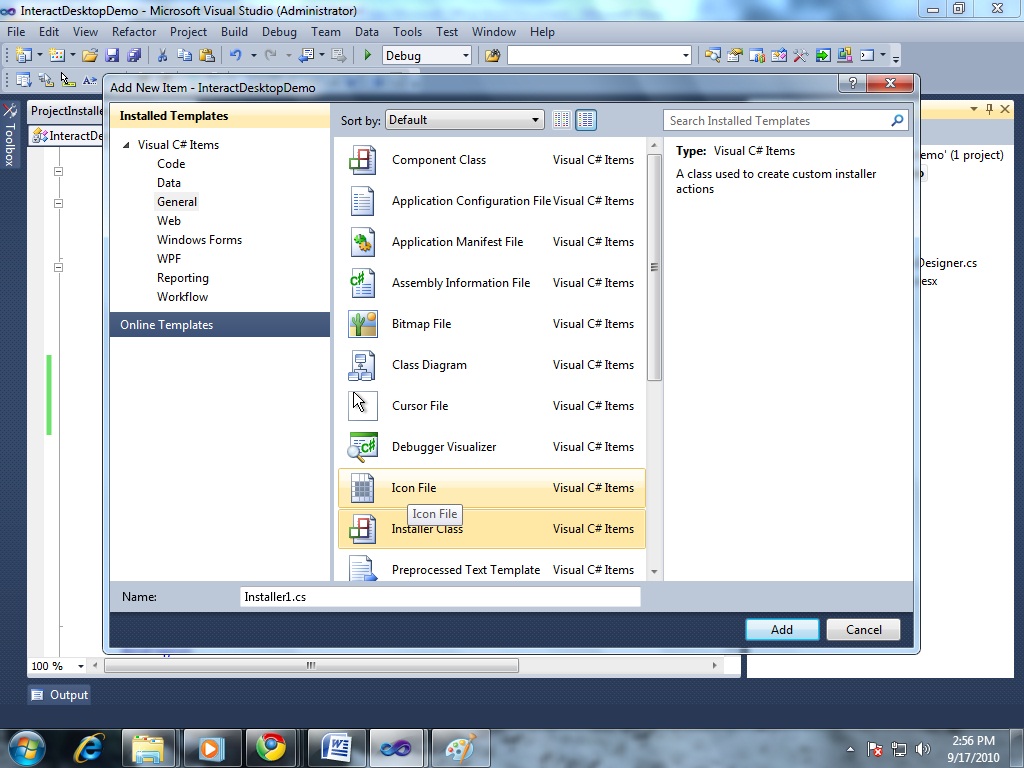Screen dimensions: 1024x768
Task: Select the Component Class template icon
Action: coord(362,160)
